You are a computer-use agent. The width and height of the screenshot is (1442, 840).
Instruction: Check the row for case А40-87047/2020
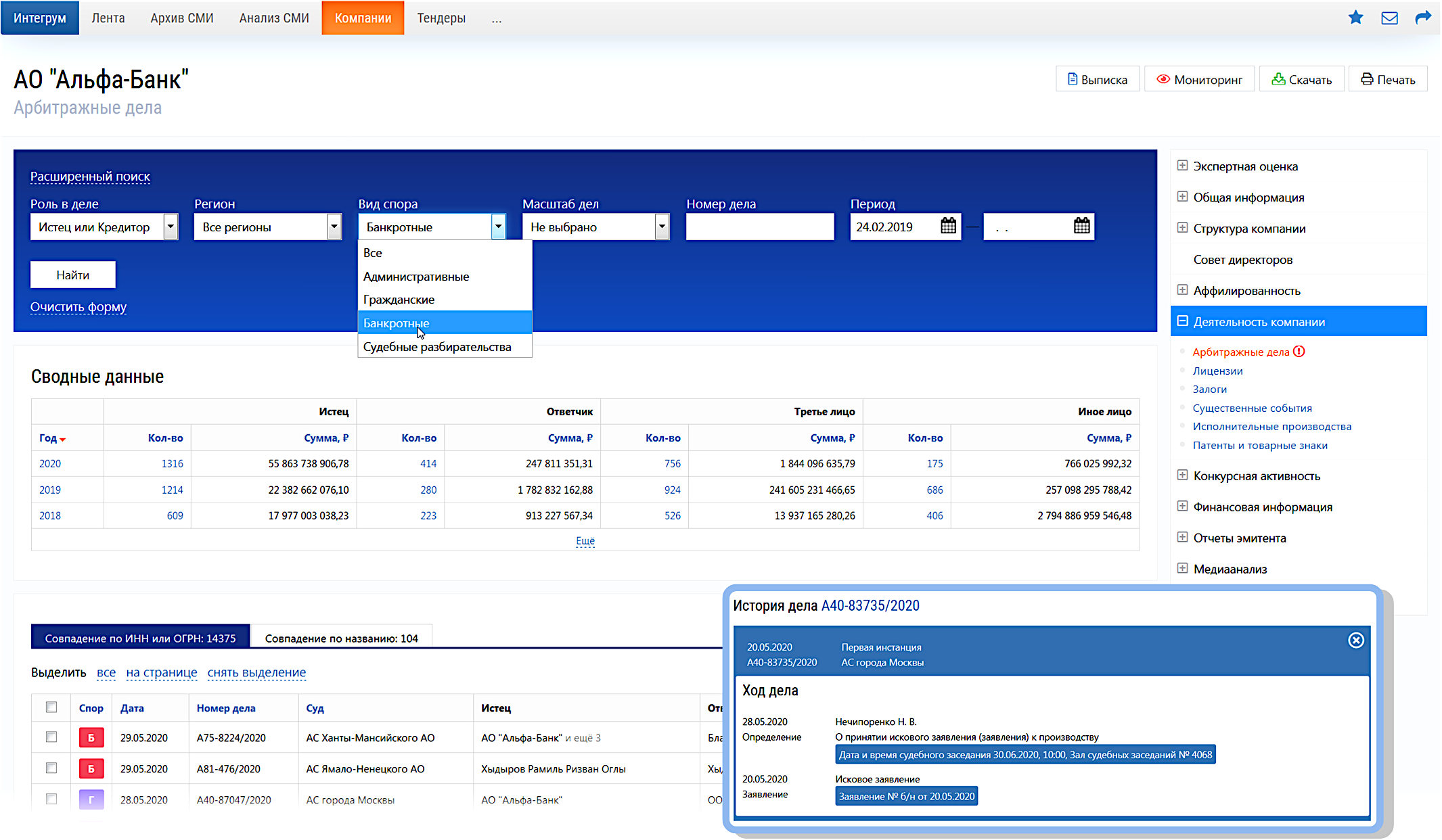(x=51, y=799)
